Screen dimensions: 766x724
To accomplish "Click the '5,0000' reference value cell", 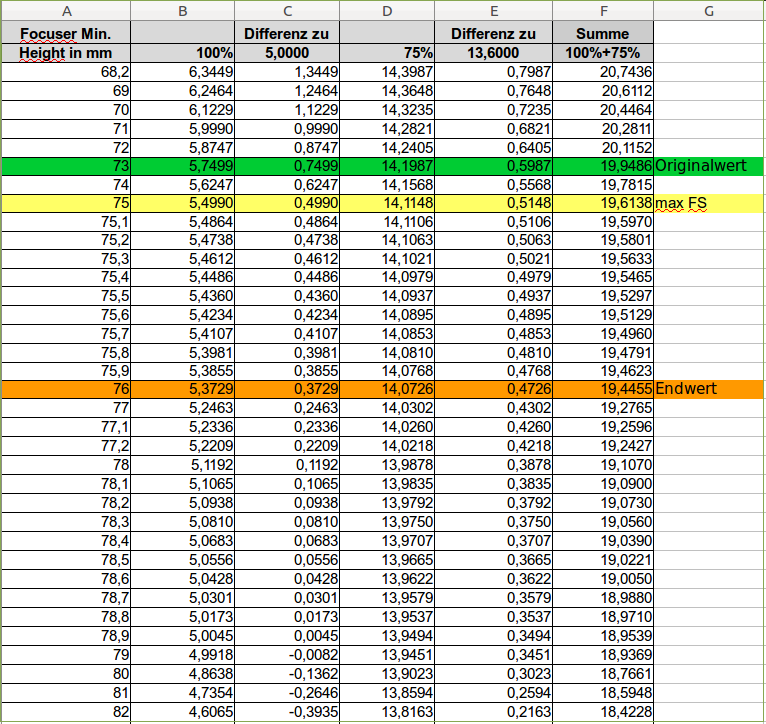I will [x=287, y=53].
